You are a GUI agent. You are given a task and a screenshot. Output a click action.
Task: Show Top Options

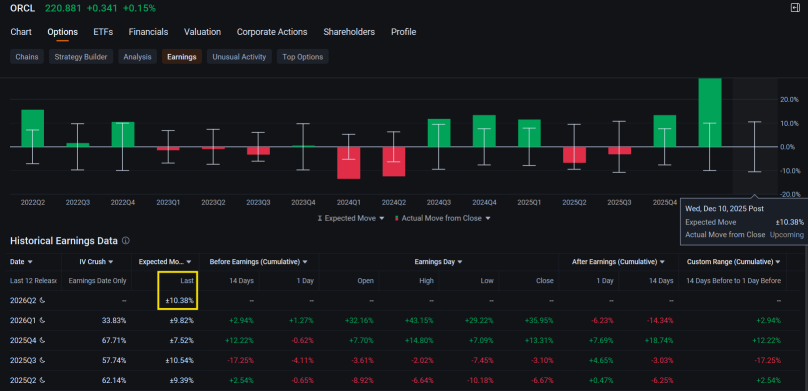pyautogui.click(x=302, y=57)
